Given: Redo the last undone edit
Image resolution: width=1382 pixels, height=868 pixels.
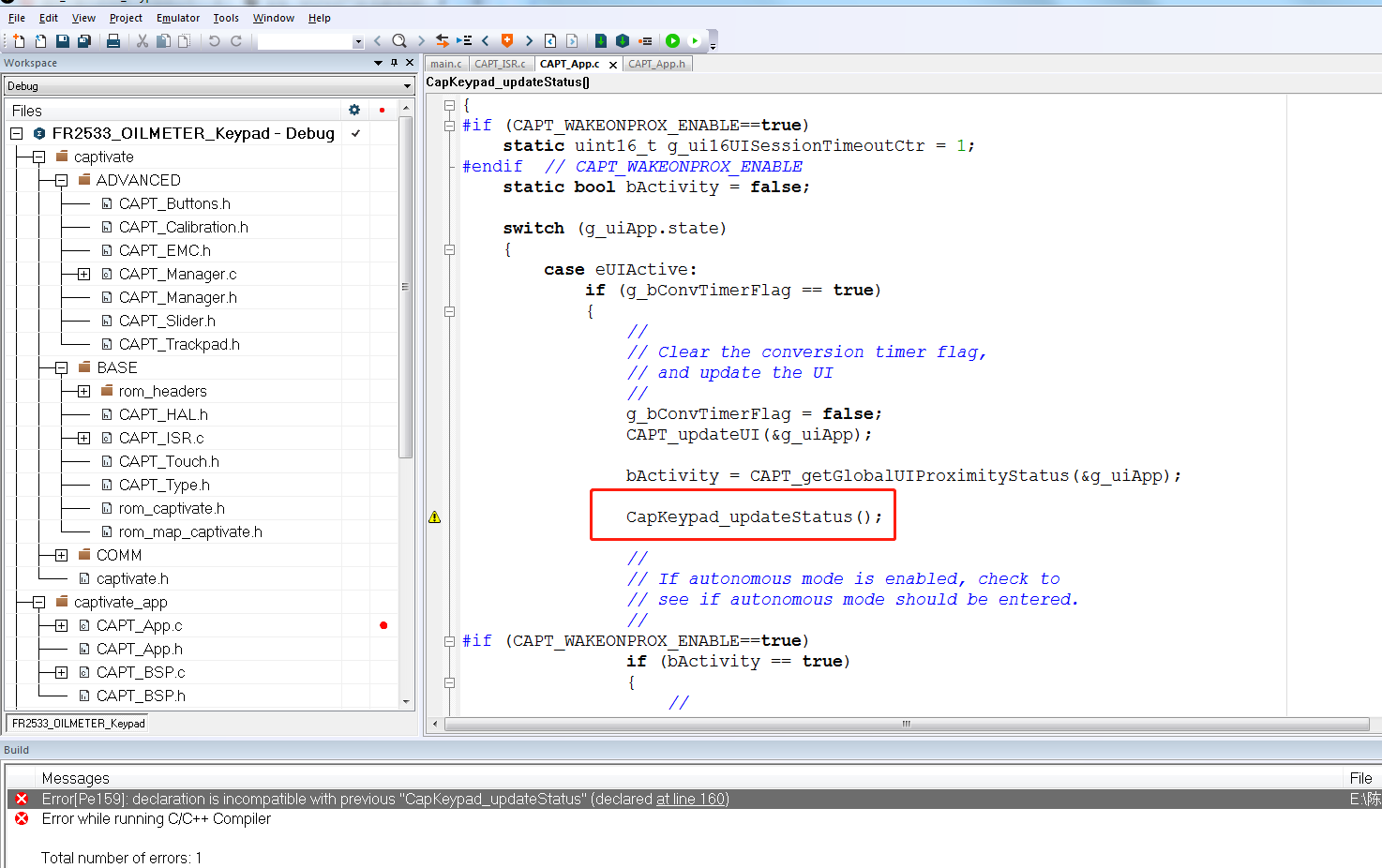Looking at the screenshot, I should click(236, 40).
